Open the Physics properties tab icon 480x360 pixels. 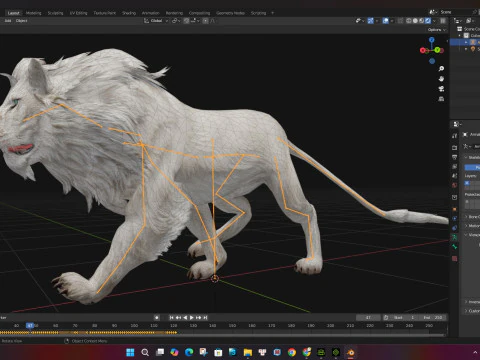point(455,219)
